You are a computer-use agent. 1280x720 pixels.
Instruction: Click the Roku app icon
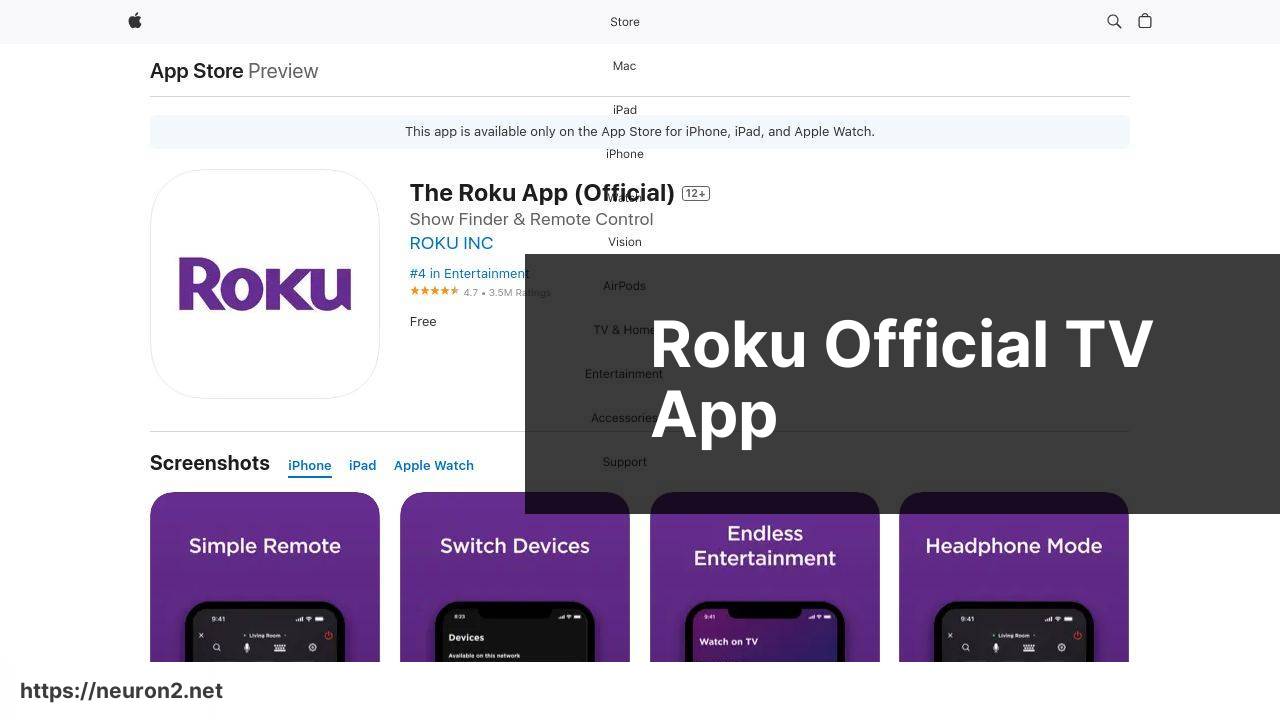265,284
